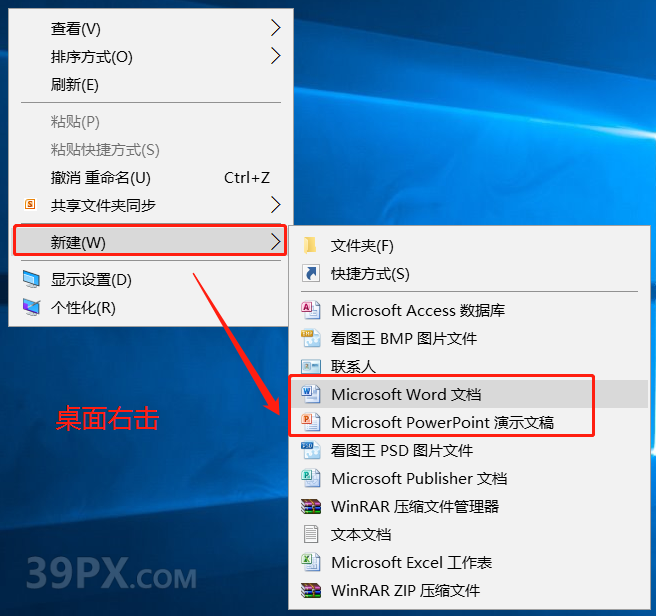Open the 查看(V) menu entry
Screen dimensions: 656x616
pos(151,28)
